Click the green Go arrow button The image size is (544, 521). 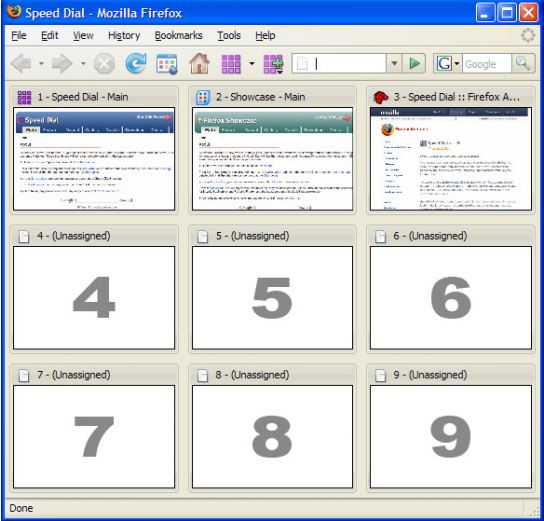414,63
